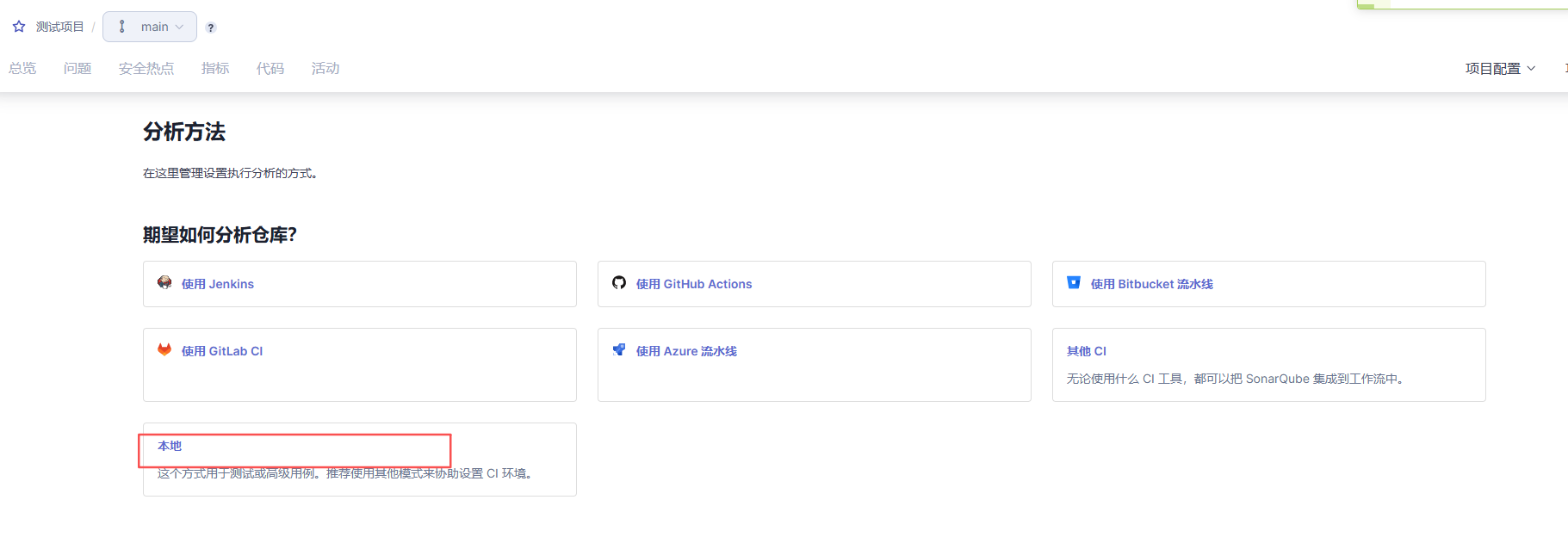Click the 本地 card description text
The height and width of the screenshot is (543, 1568).
[345, 473]
